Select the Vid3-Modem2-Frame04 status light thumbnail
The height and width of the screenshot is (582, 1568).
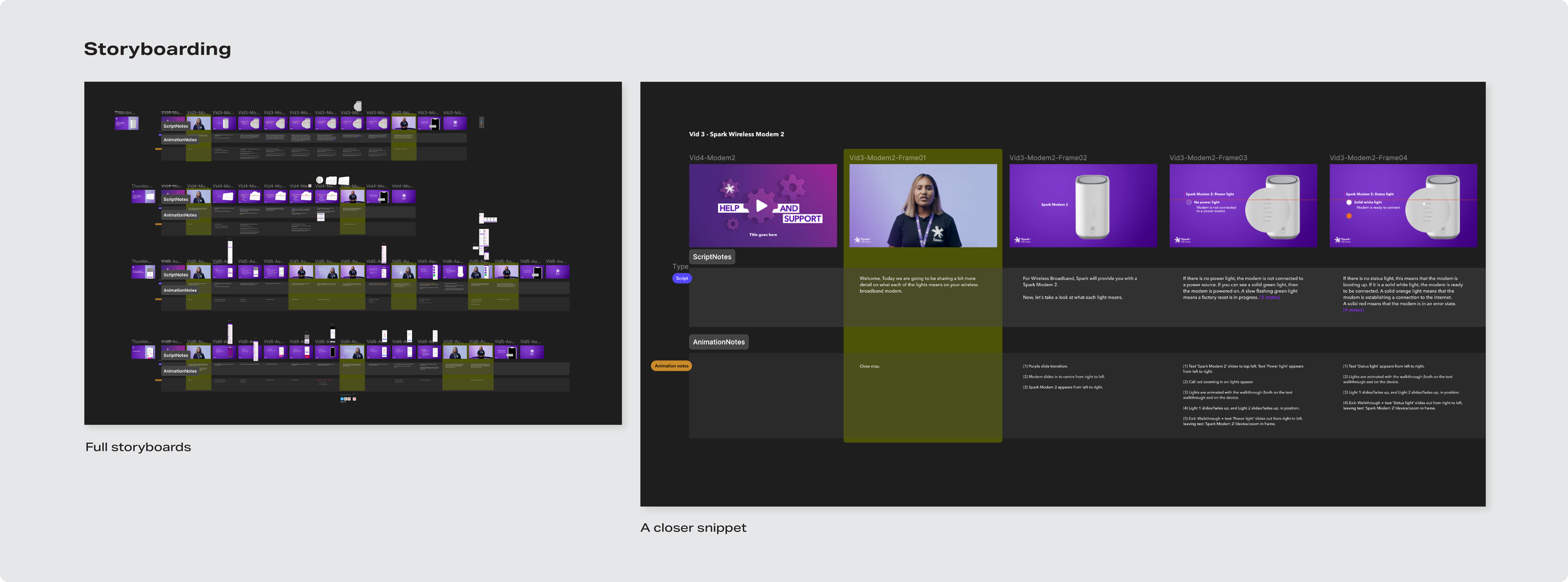pyautogui.click(x=1403, y=206)
